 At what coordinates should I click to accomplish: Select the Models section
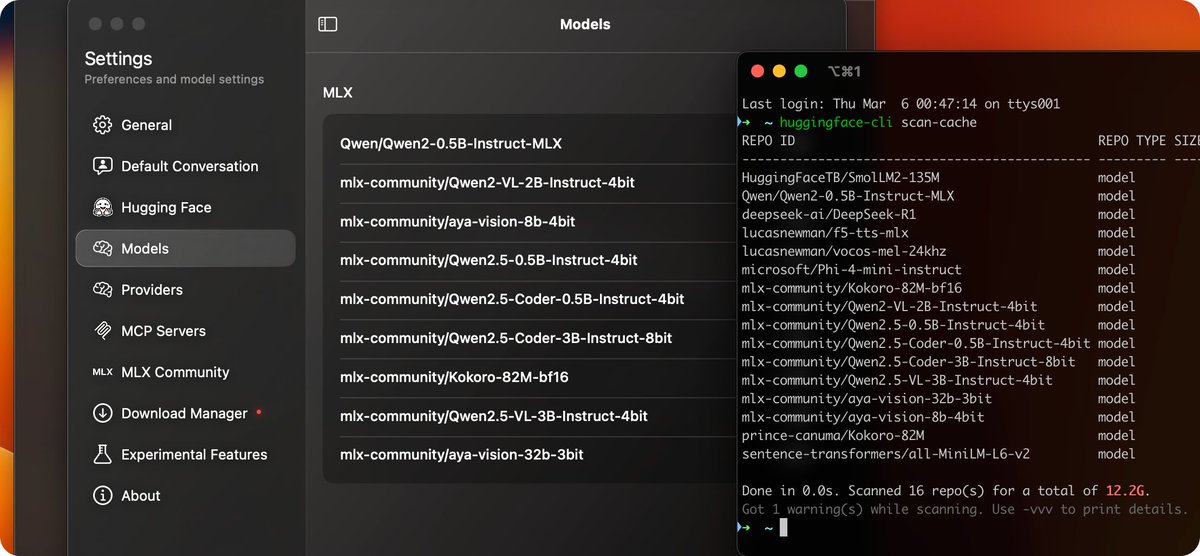coord(185,248)
